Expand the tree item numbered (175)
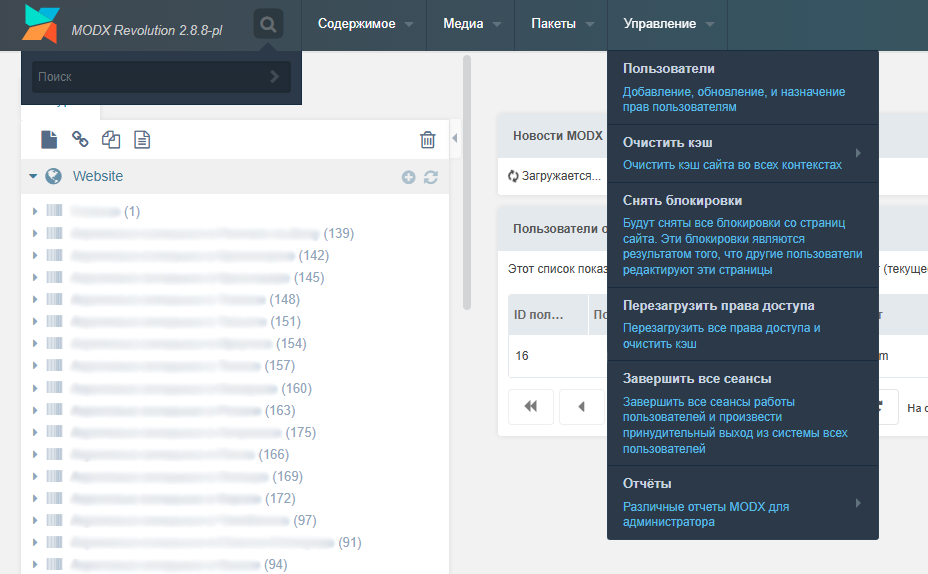This screenshot has width=928, height=574. pyautogui.click(x=35, y=432)
